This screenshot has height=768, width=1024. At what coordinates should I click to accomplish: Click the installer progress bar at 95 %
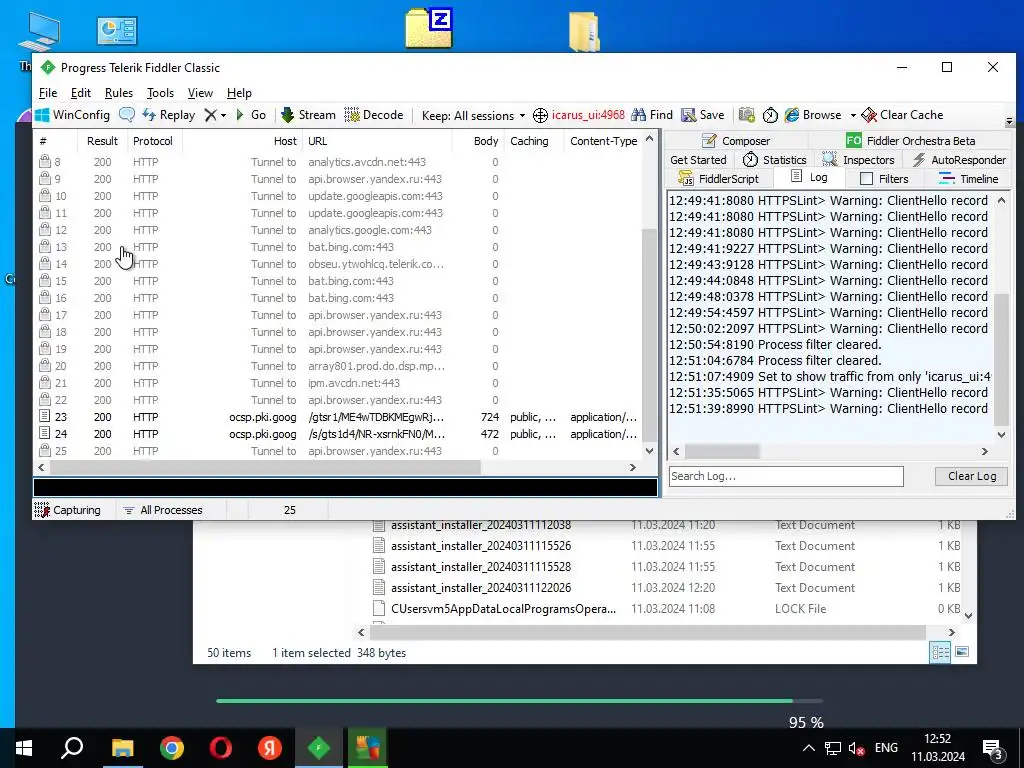click(x=519, y=701)
